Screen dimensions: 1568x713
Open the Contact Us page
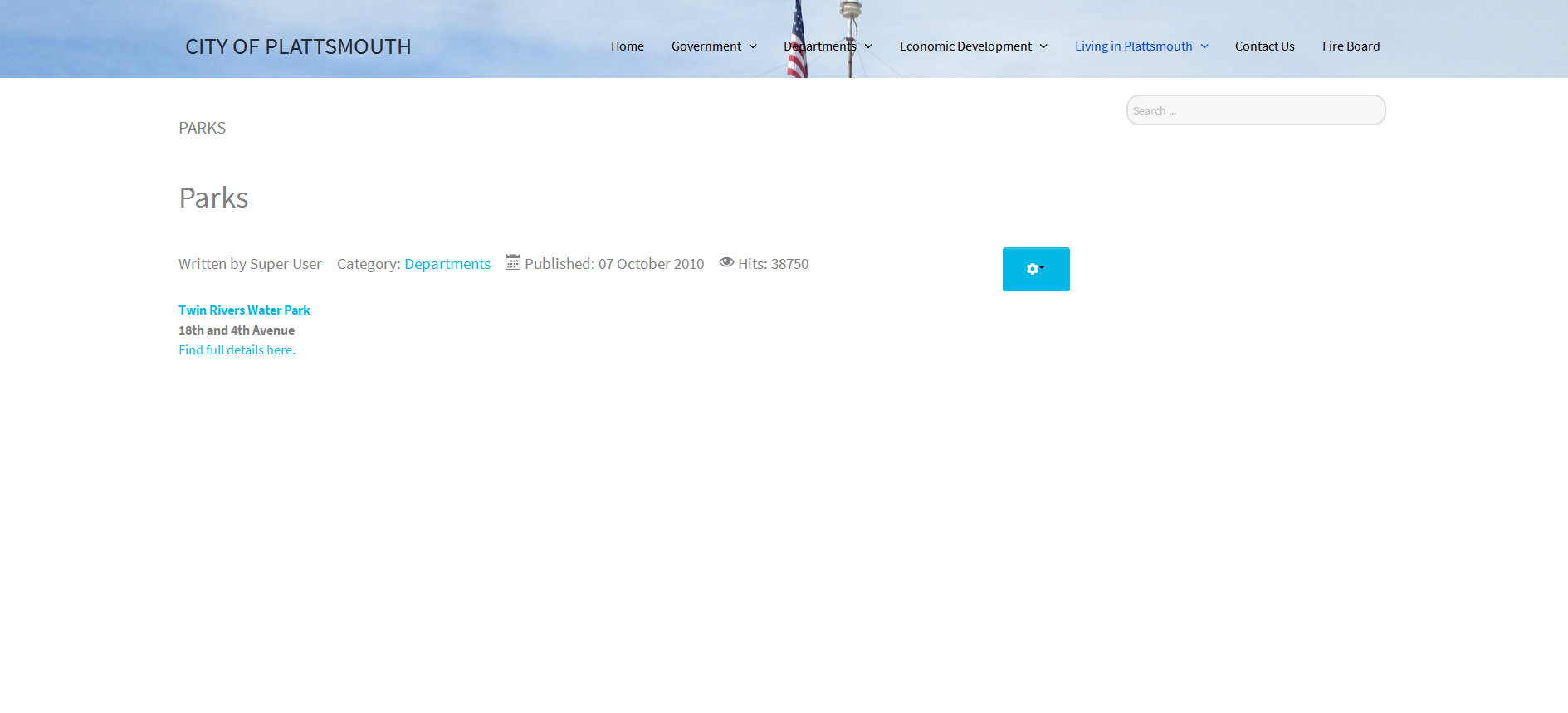1264,46
